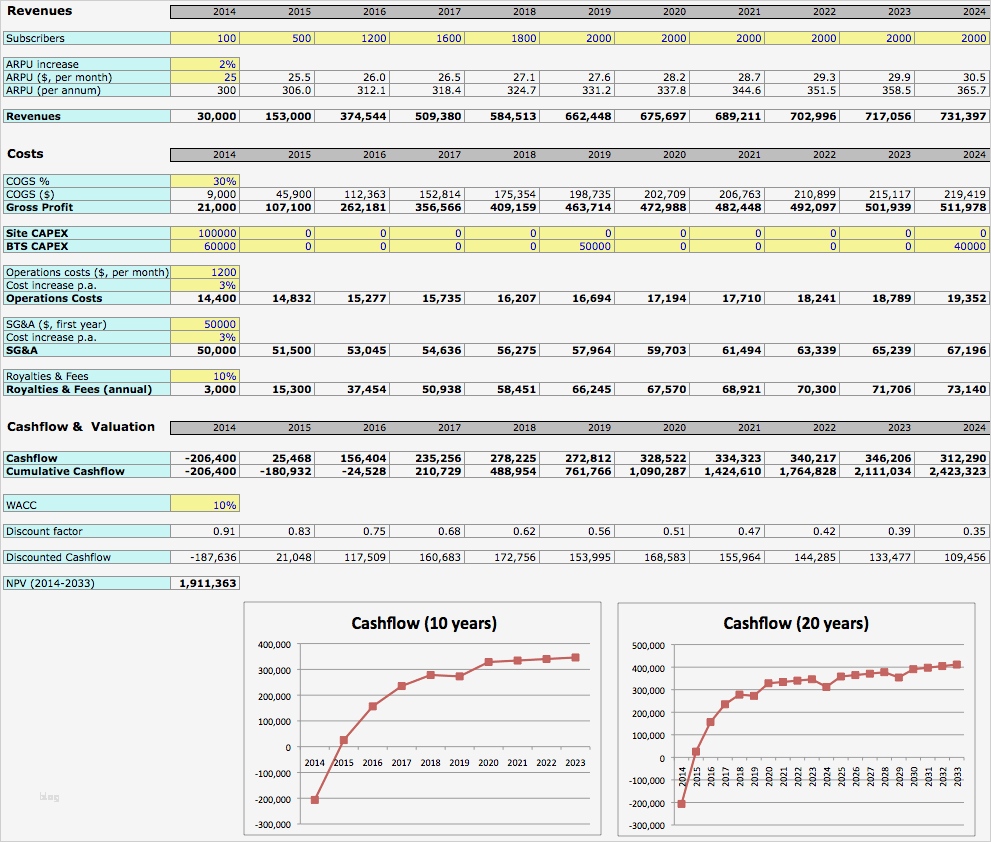This screenshot has width=991, height=842.
Task: Select the 2014 Subscribers cell showing 100
Action: pos(205,38)
